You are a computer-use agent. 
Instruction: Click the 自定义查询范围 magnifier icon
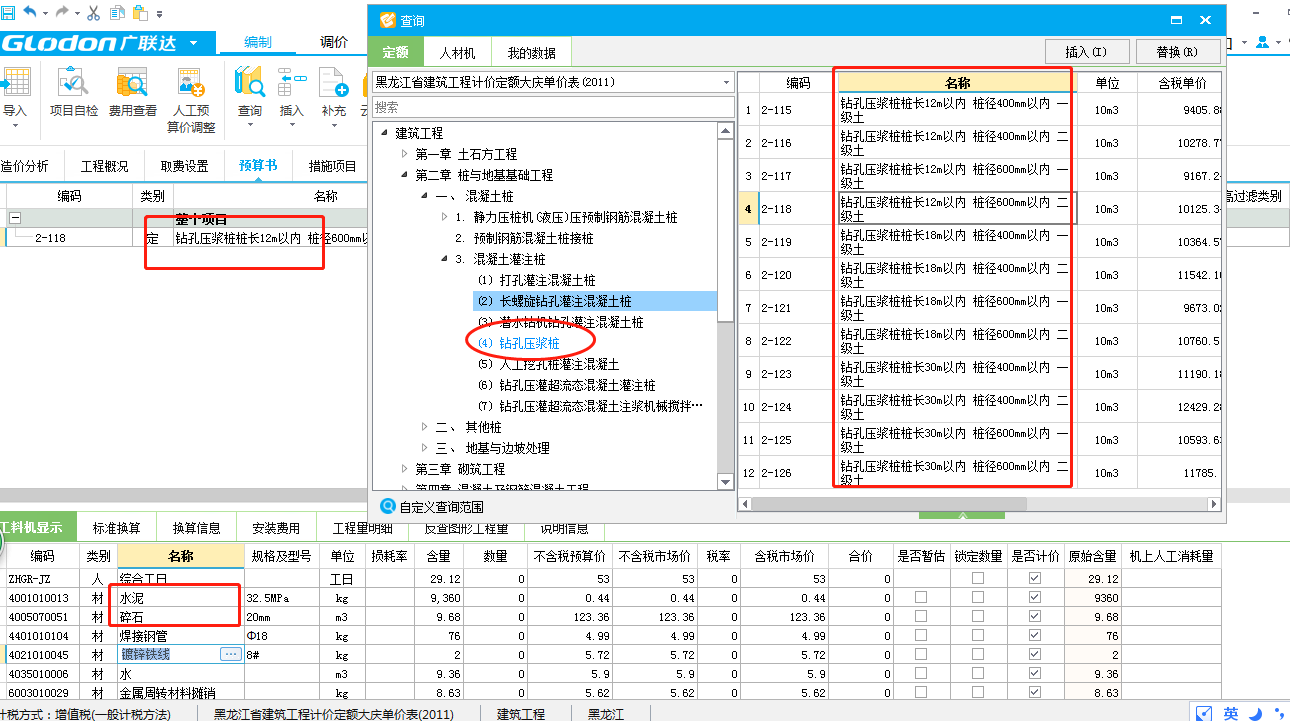point(388,507)
